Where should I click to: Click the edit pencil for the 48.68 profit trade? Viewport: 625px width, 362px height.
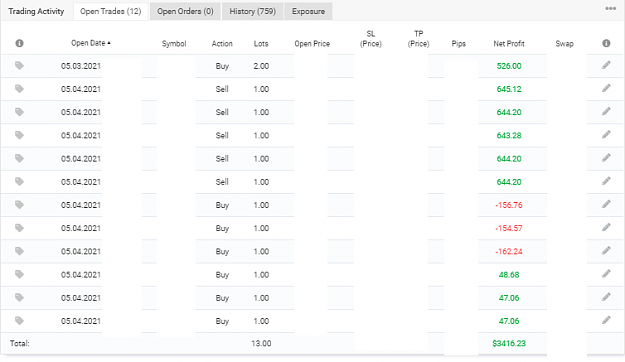(606, 274)
